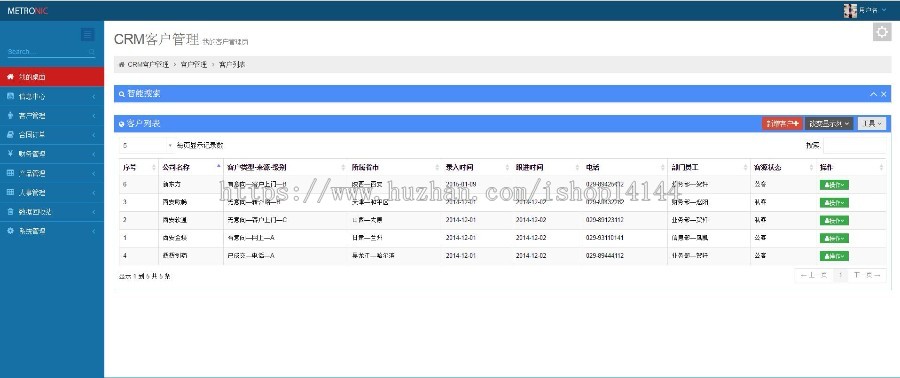900x378 pixels.
Task: Click the 客户管理 breadcrumb link
Action: (x=193, y=65)
